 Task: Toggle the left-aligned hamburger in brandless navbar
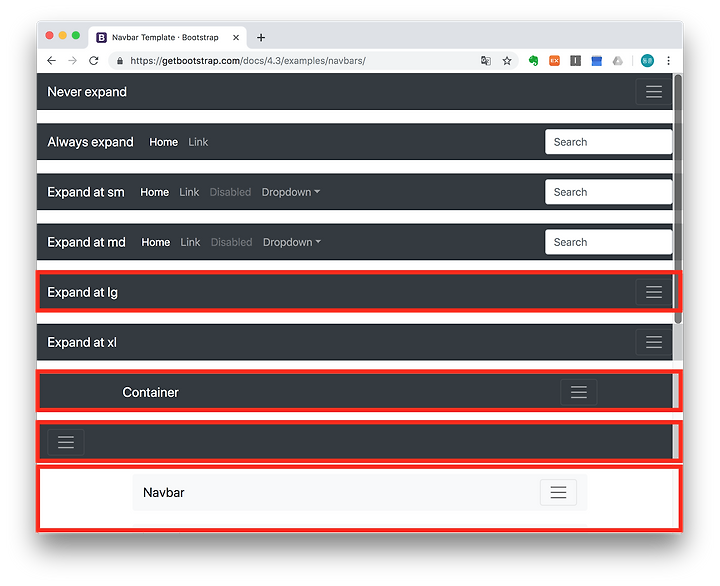tap(66, 442)
